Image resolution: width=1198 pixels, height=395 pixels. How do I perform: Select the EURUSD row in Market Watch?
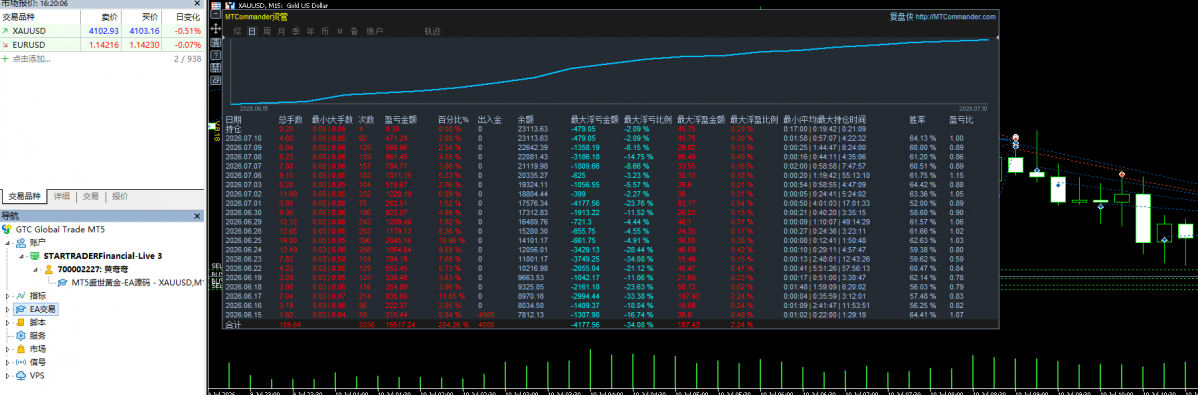pos(102,44)
